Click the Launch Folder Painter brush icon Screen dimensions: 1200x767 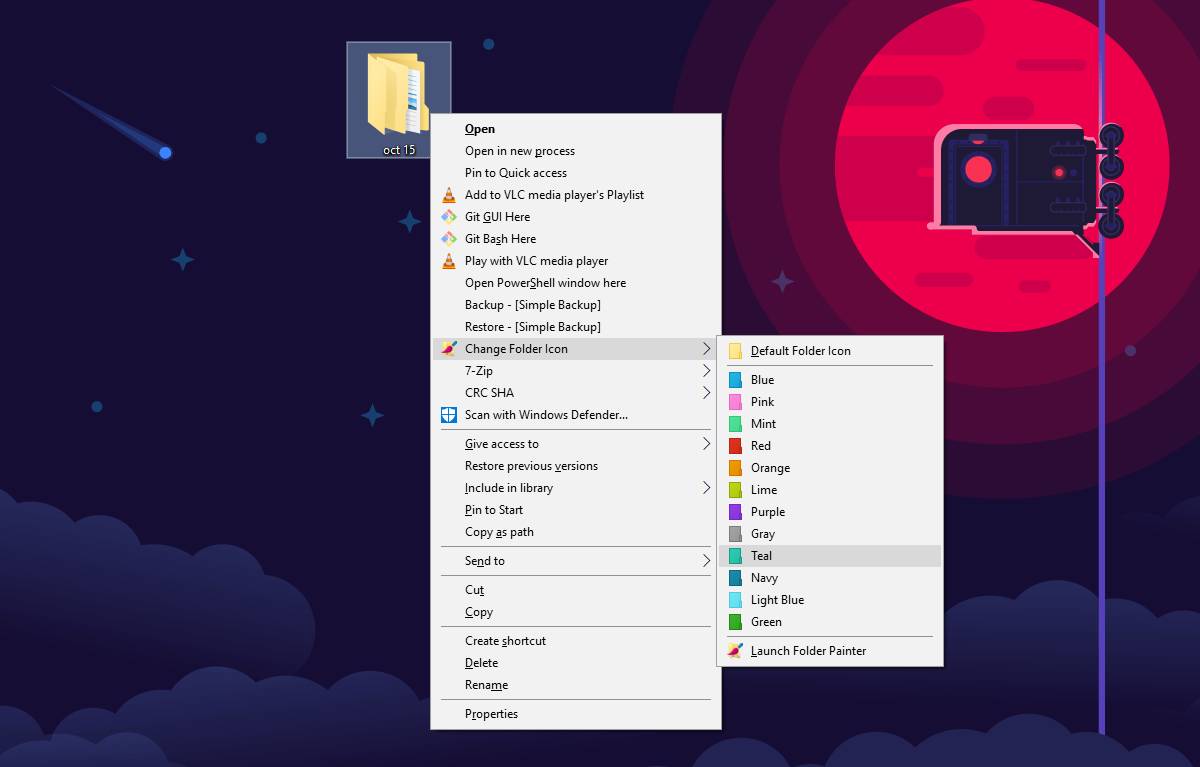point(735,650)
